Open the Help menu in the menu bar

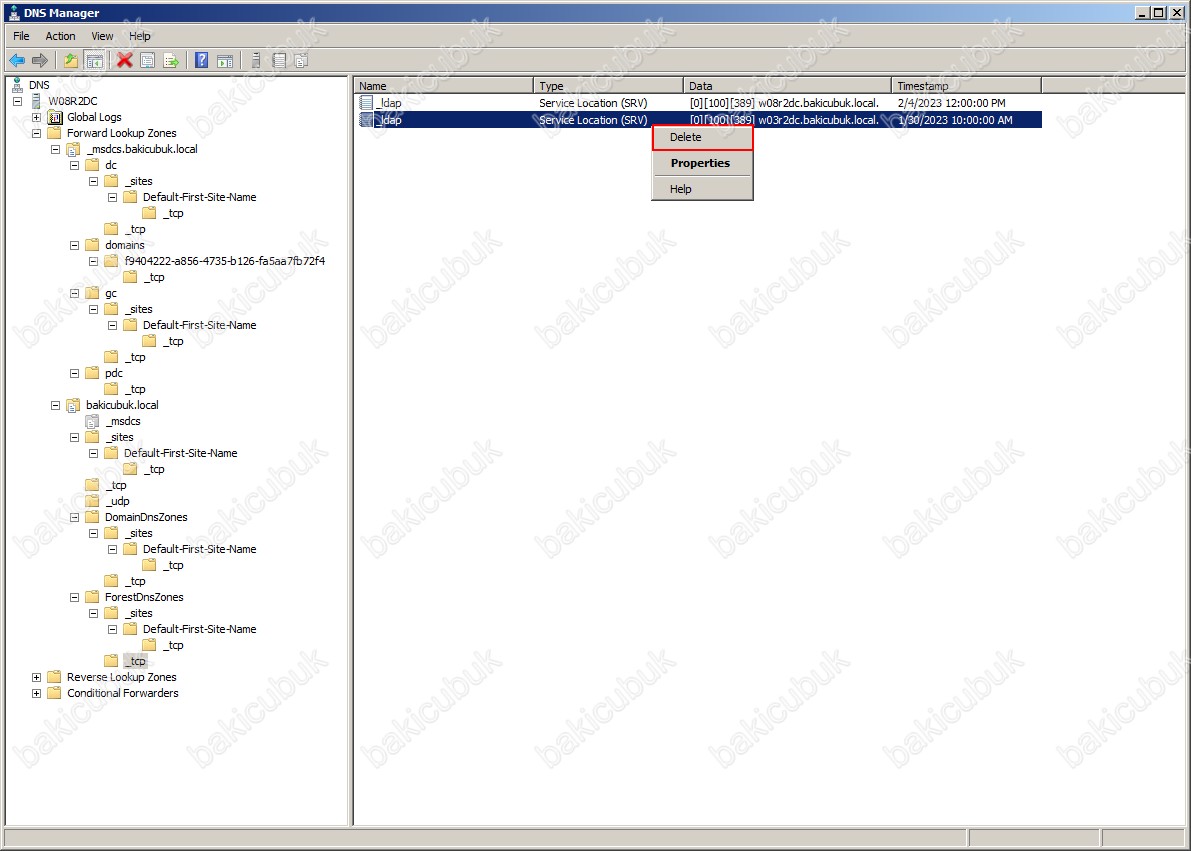pos(140,36)
